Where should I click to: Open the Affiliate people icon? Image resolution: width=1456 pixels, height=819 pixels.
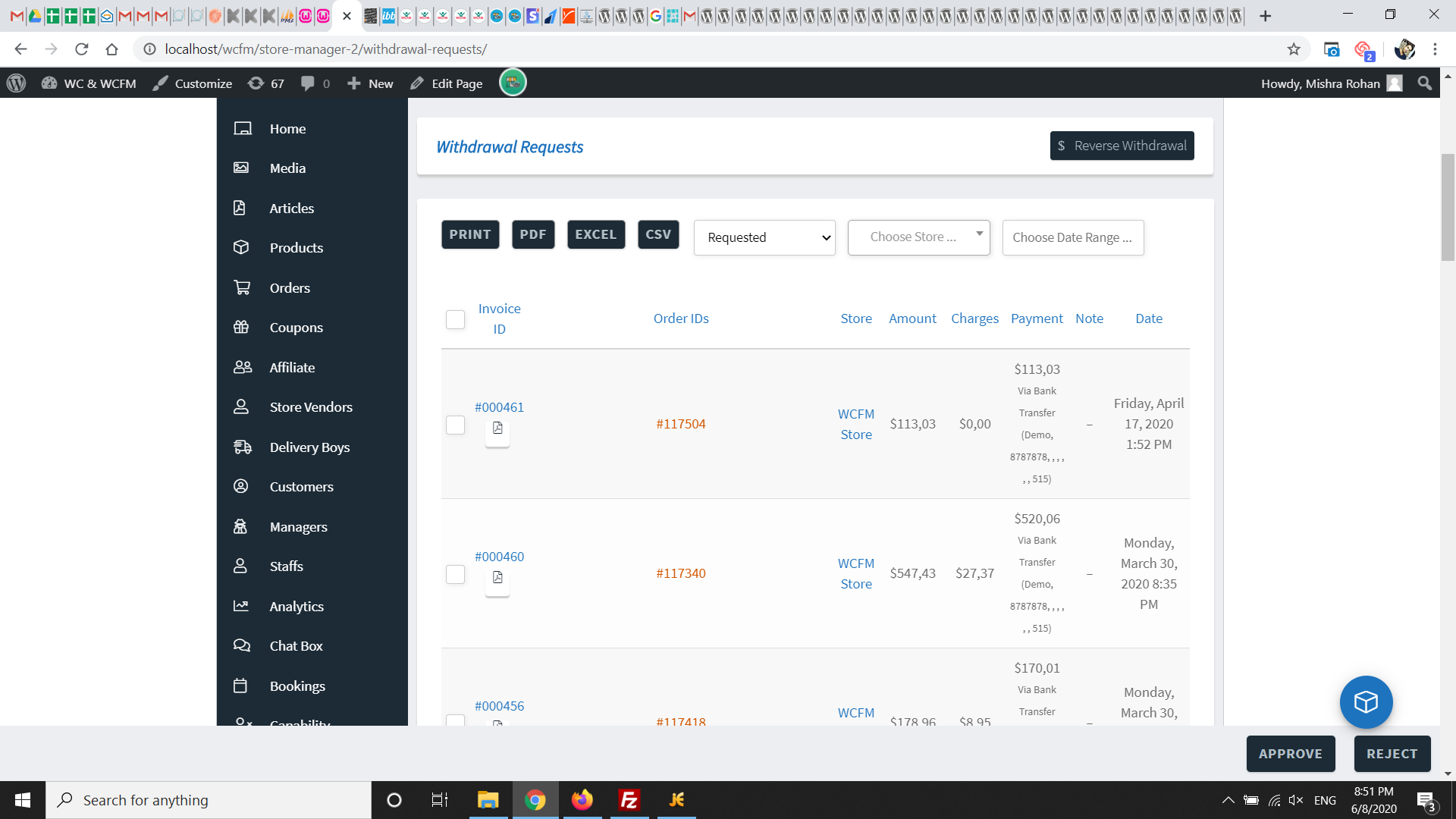click(x=243, y=367)
